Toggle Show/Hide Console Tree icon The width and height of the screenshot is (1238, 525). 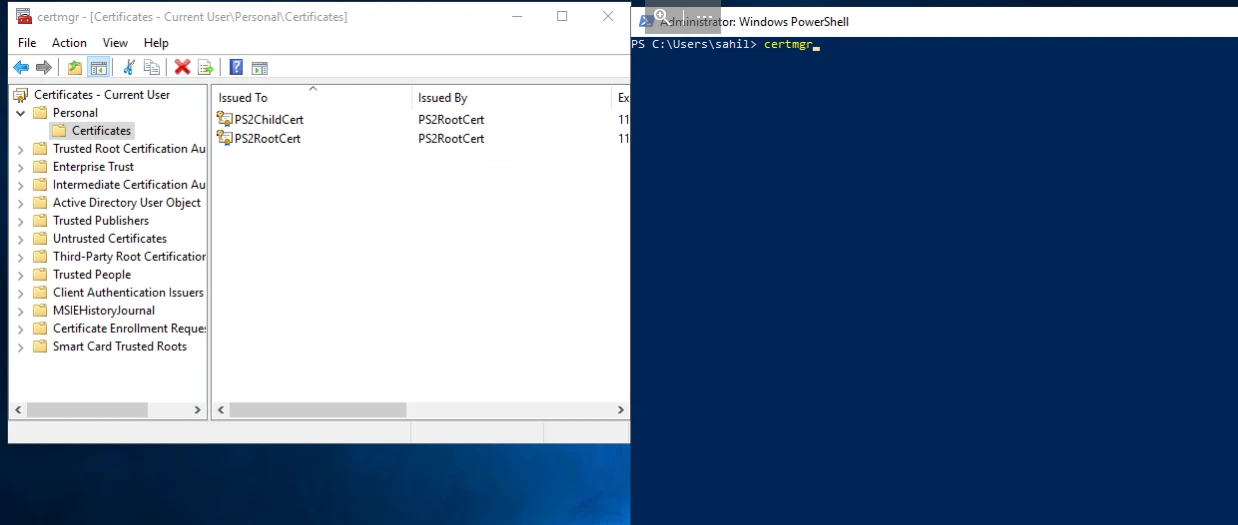[x=98, y=67]
